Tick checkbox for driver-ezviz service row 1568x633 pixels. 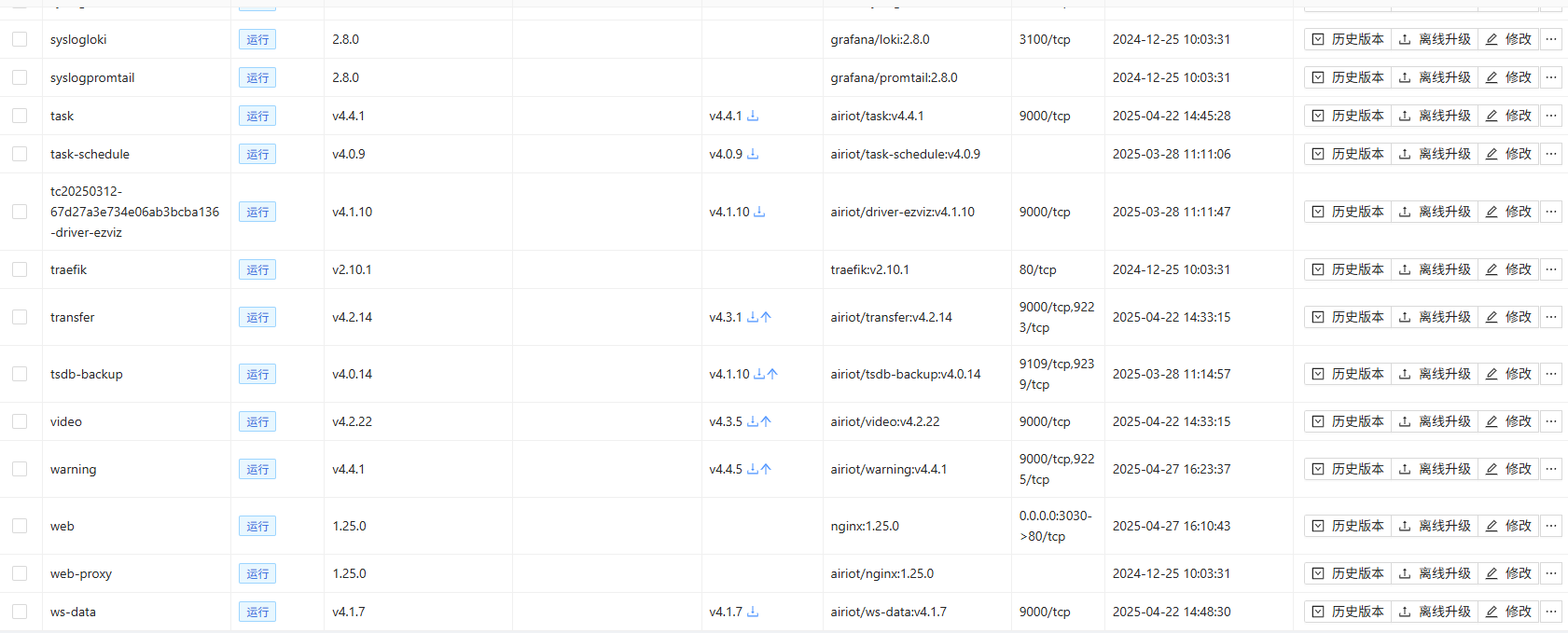click(20, 212)
